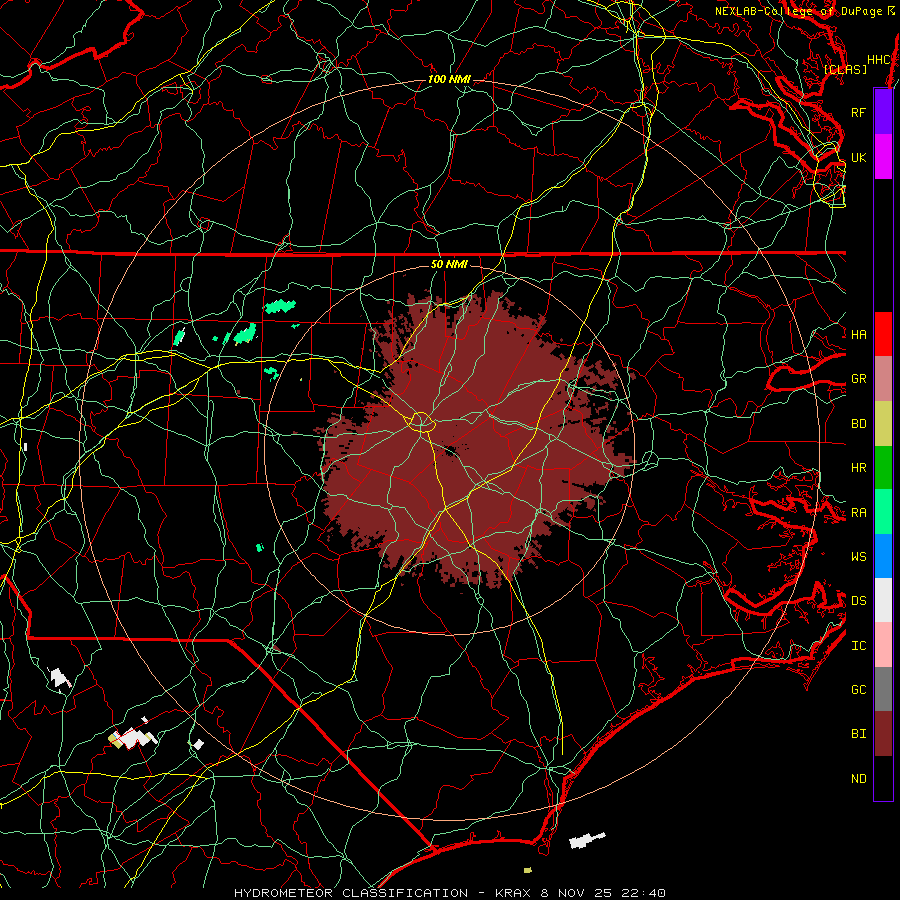
Task: Click the [CLAS] label above legend
Action: coord(845,69)
